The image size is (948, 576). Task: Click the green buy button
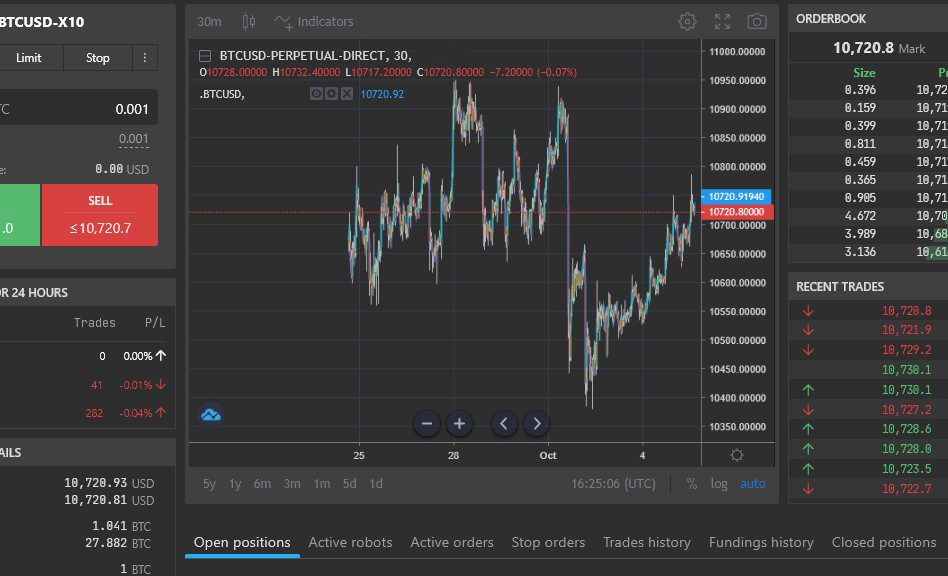point(19,215)
